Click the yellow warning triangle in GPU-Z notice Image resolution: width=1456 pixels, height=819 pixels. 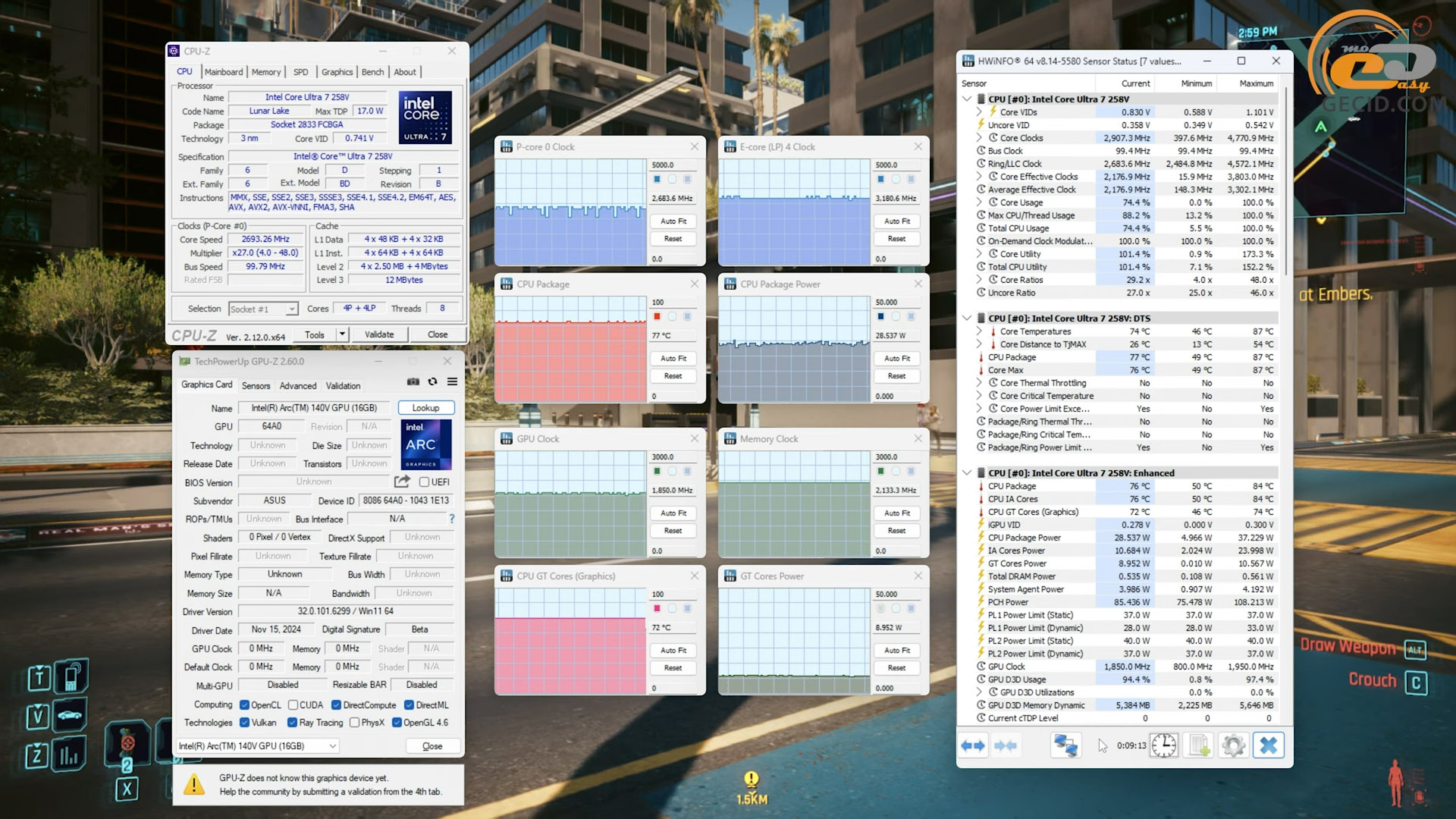coord(194,784)
